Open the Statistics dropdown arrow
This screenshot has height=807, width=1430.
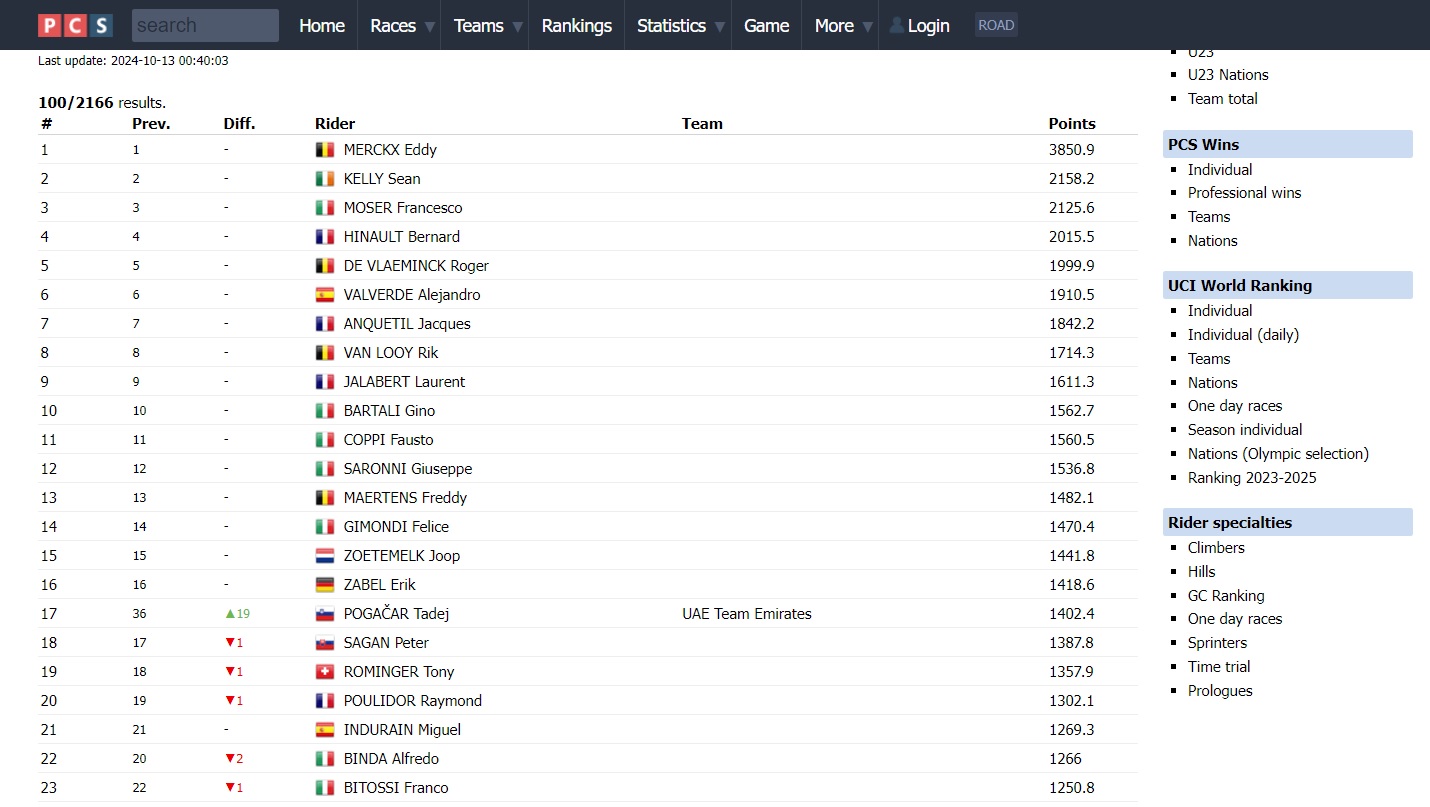click(x=721, y=27)
